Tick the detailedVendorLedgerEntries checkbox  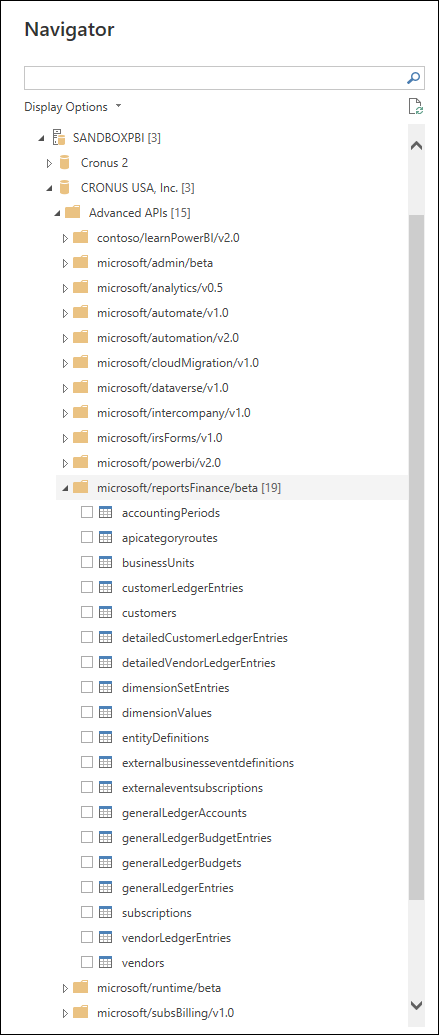87,663
